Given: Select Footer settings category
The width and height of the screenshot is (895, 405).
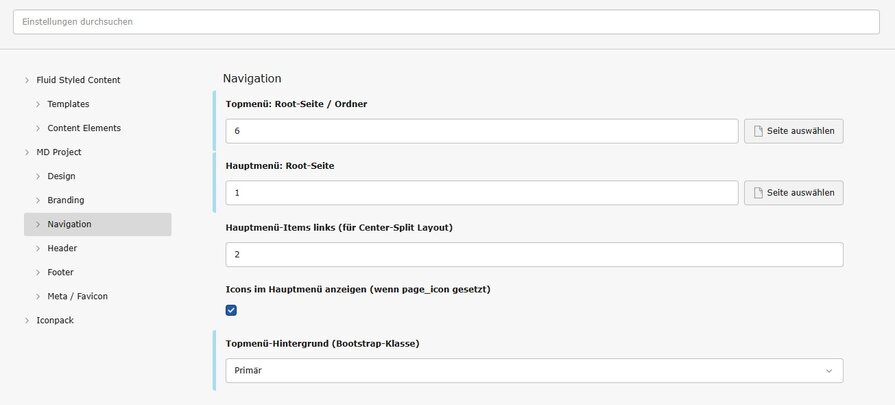Looking at the screenshot, I should tap(60, 272).
